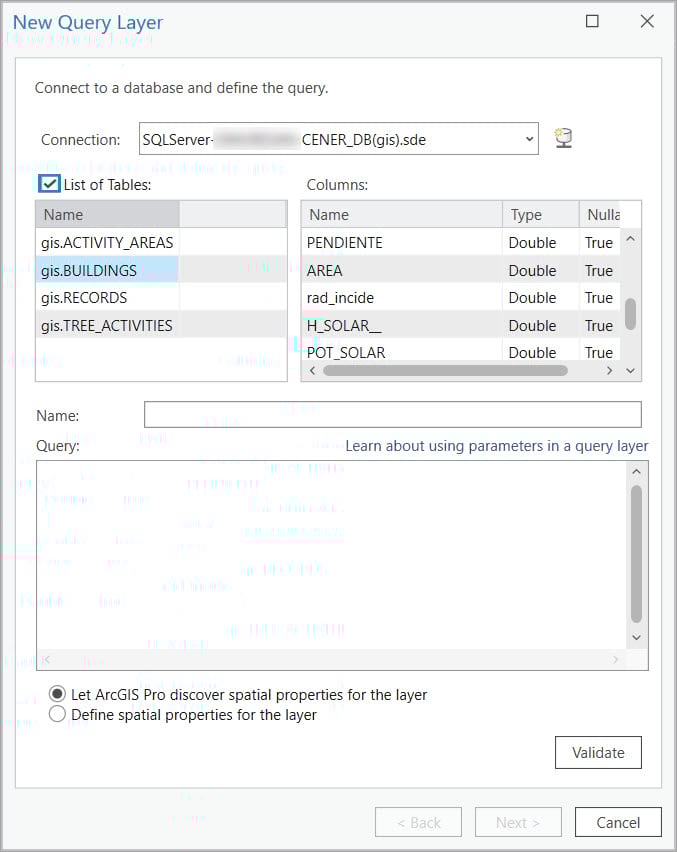Maximize the New Query Layer dialog
This screenshot has width=677, height=852.
592,21
